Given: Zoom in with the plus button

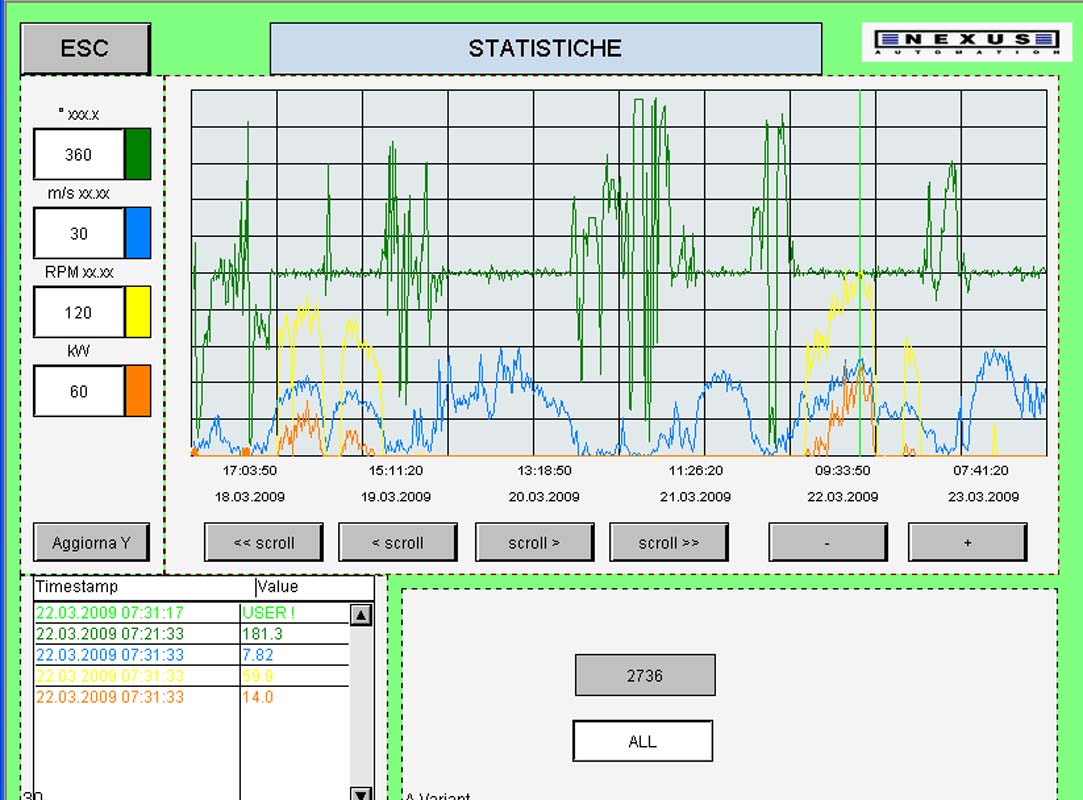Looking at the screenshot, I should point(967,543).
